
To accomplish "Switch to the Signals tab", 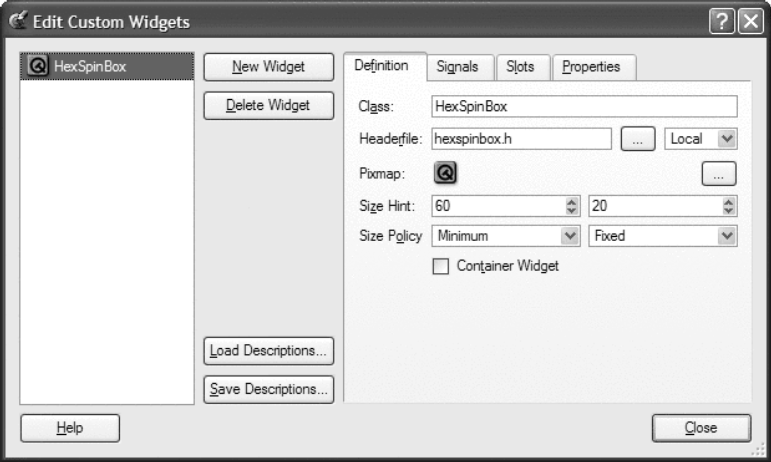I will coord(460,67).
